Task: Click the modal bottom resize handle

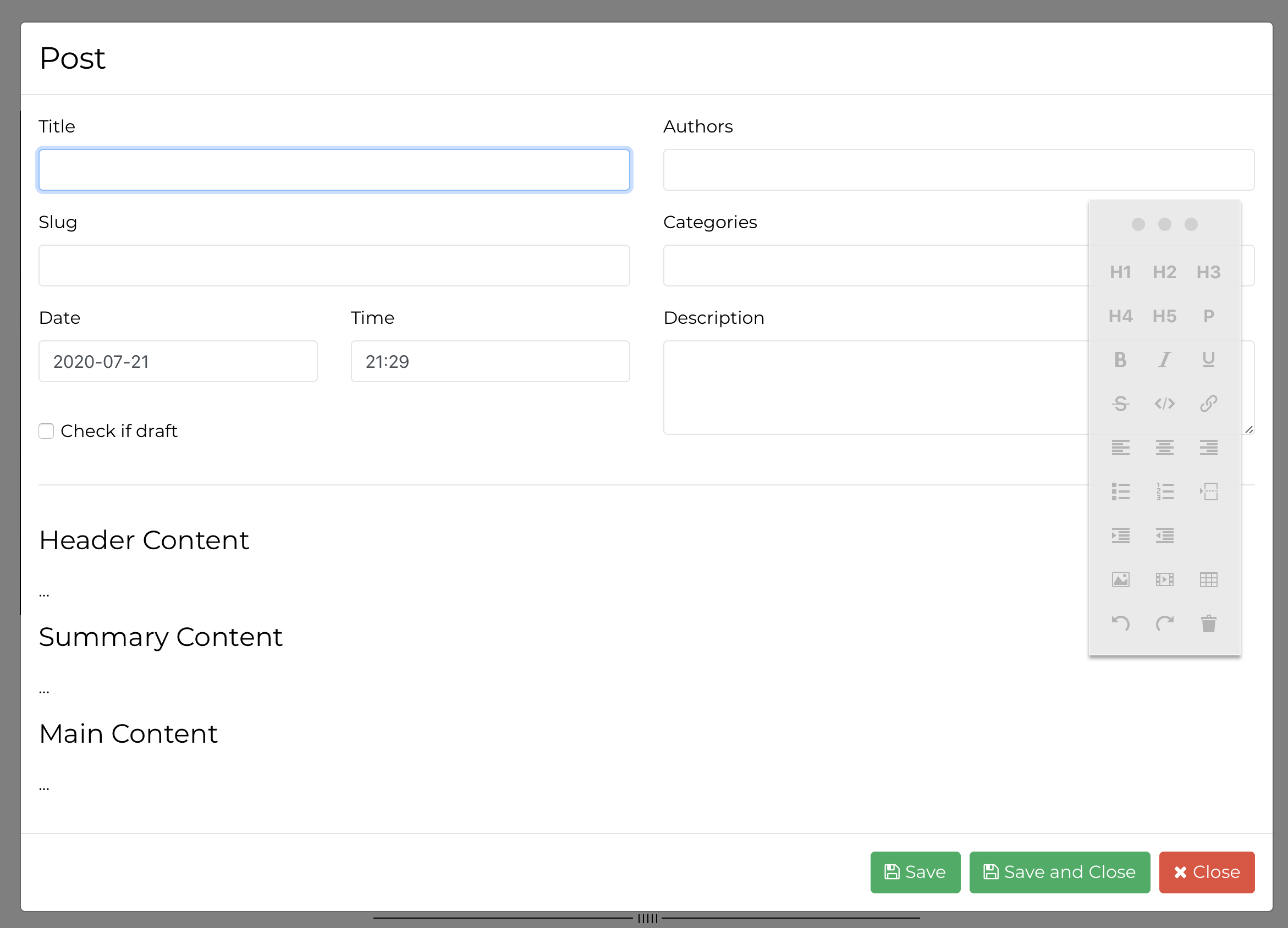Action: click(647, 918)
